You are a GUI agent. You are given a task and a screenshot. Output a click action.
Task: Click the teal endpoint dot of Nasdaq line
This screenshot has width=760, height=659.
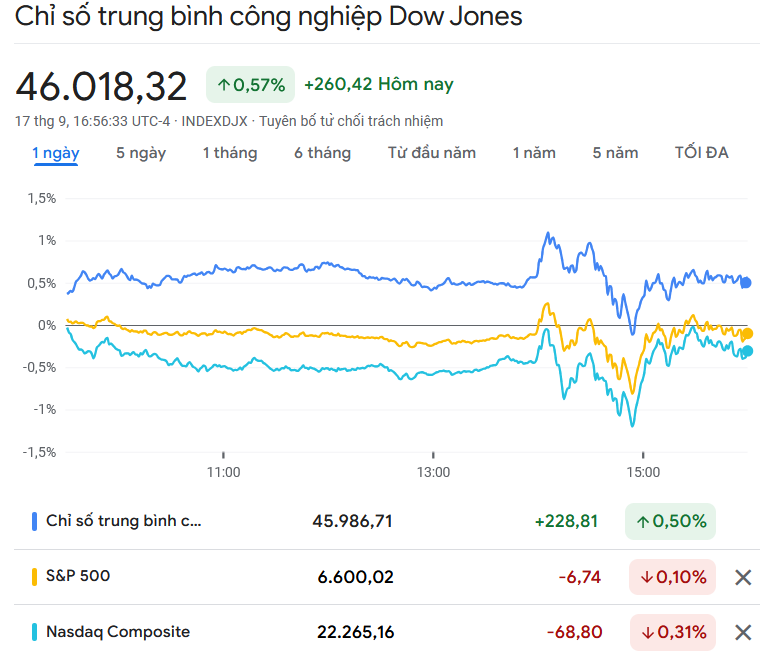pos(747,351)
